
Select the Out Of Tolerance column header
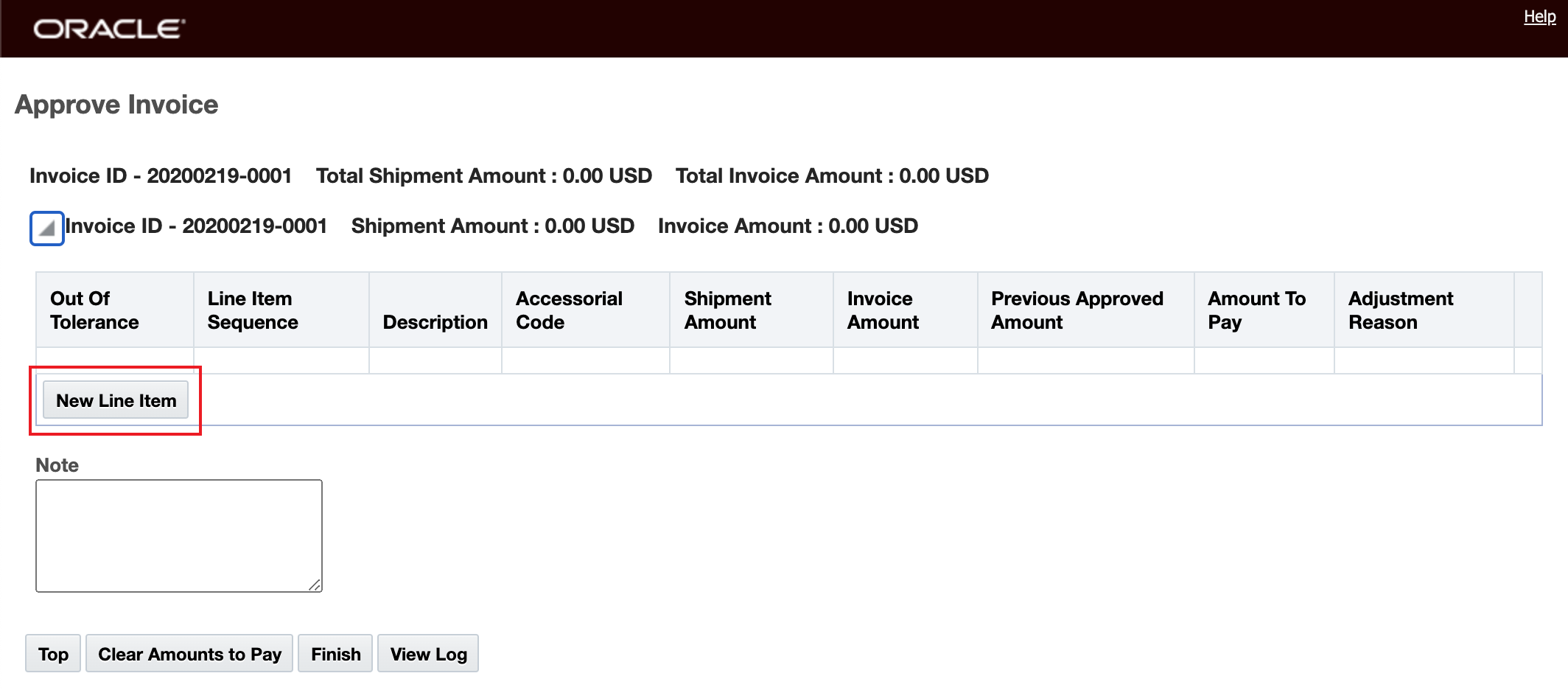tap(94, 310)
